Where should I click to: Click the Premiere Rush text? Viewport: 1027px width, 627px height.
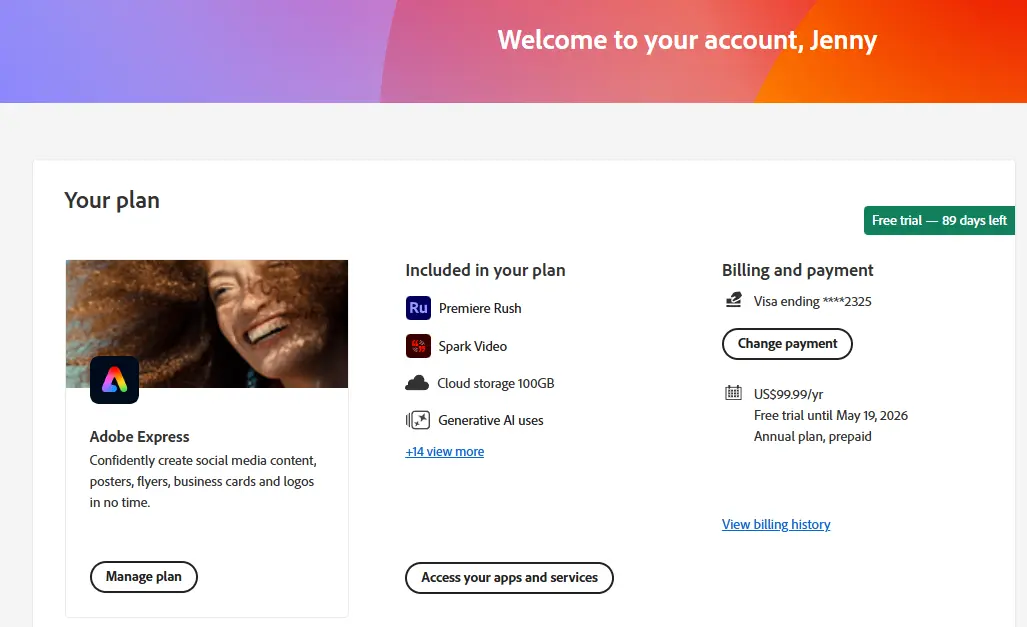click(x=480, y=308)
